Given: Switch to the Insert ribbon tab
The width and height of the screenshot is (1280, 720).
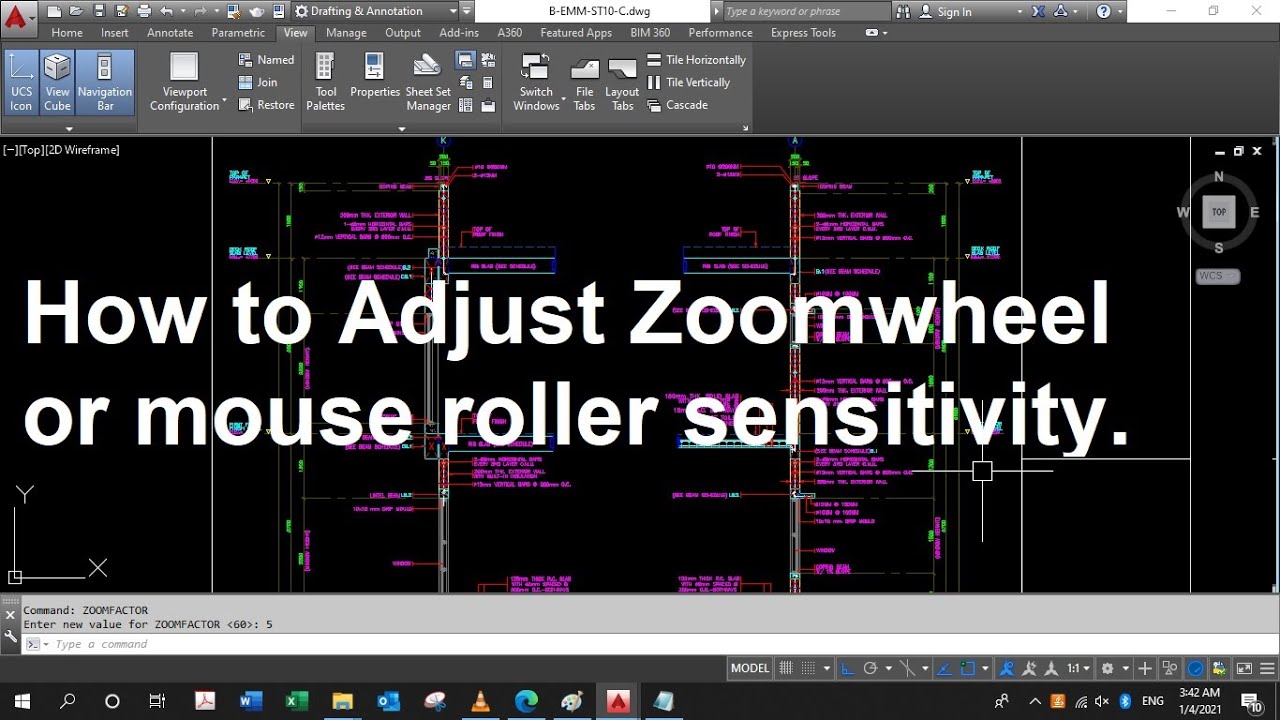Looking at the screenshot, I should 114,32.
